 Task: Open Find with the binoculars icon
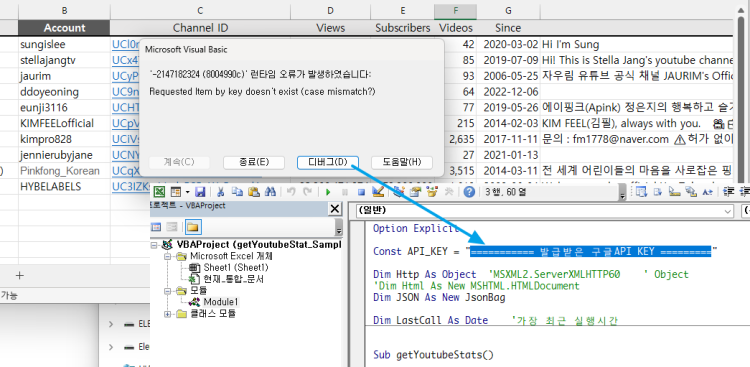click(270, 191)
